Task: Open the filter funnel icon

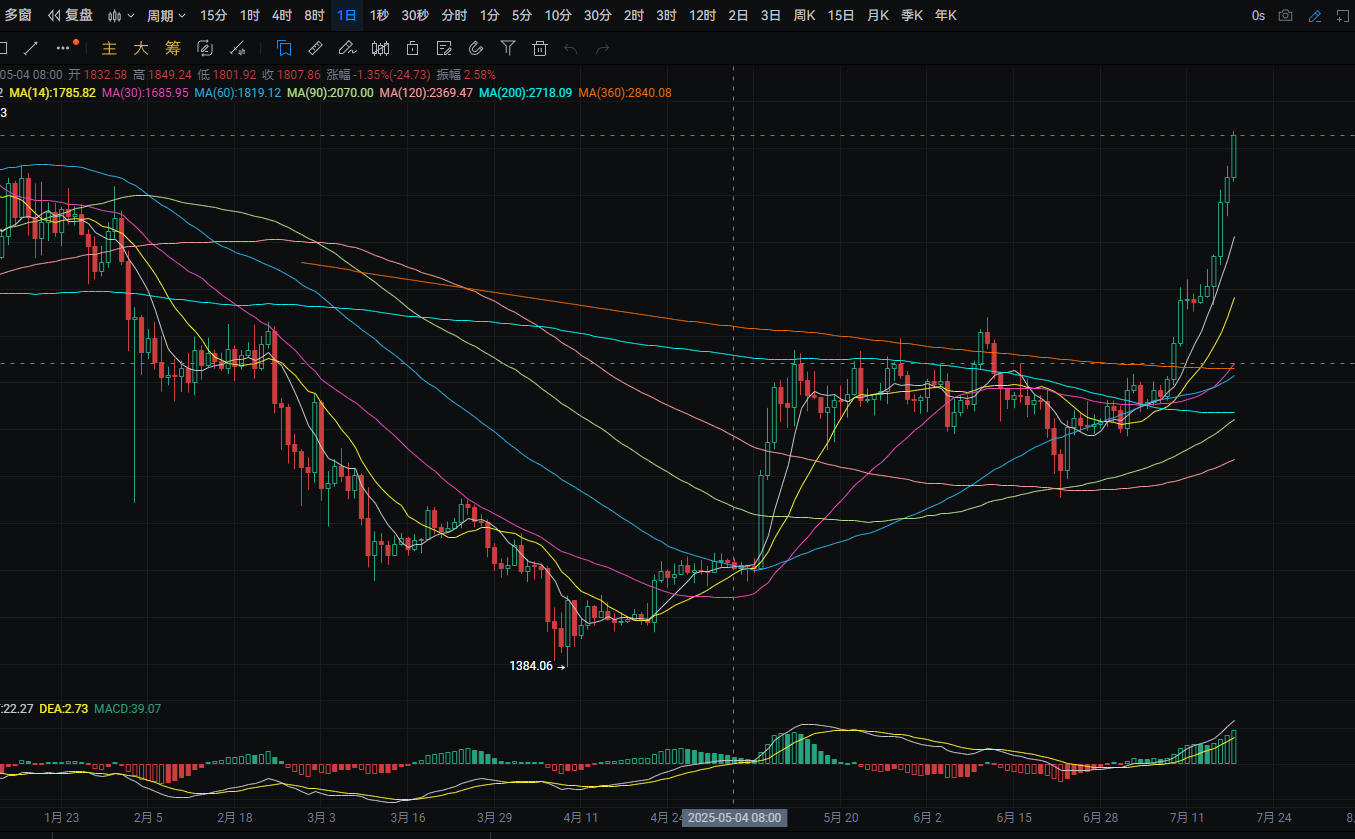Action: point(508,48)
